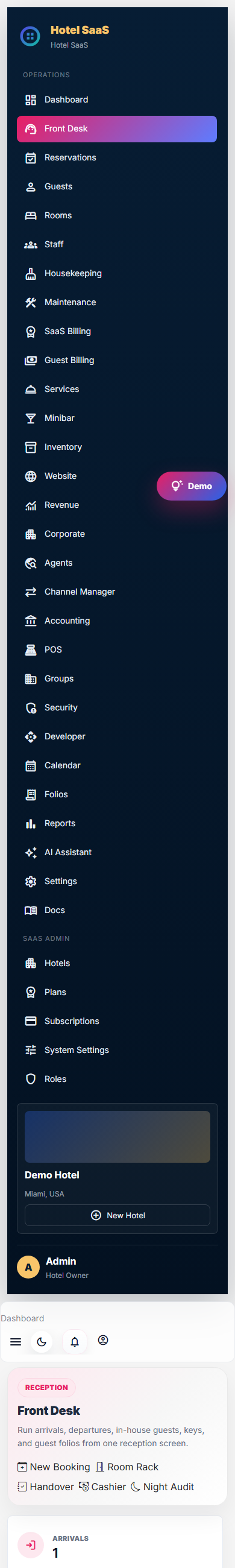Open the Docs menu item
This screenshot has height=1568, width=235.
click(x=117, y=910)
